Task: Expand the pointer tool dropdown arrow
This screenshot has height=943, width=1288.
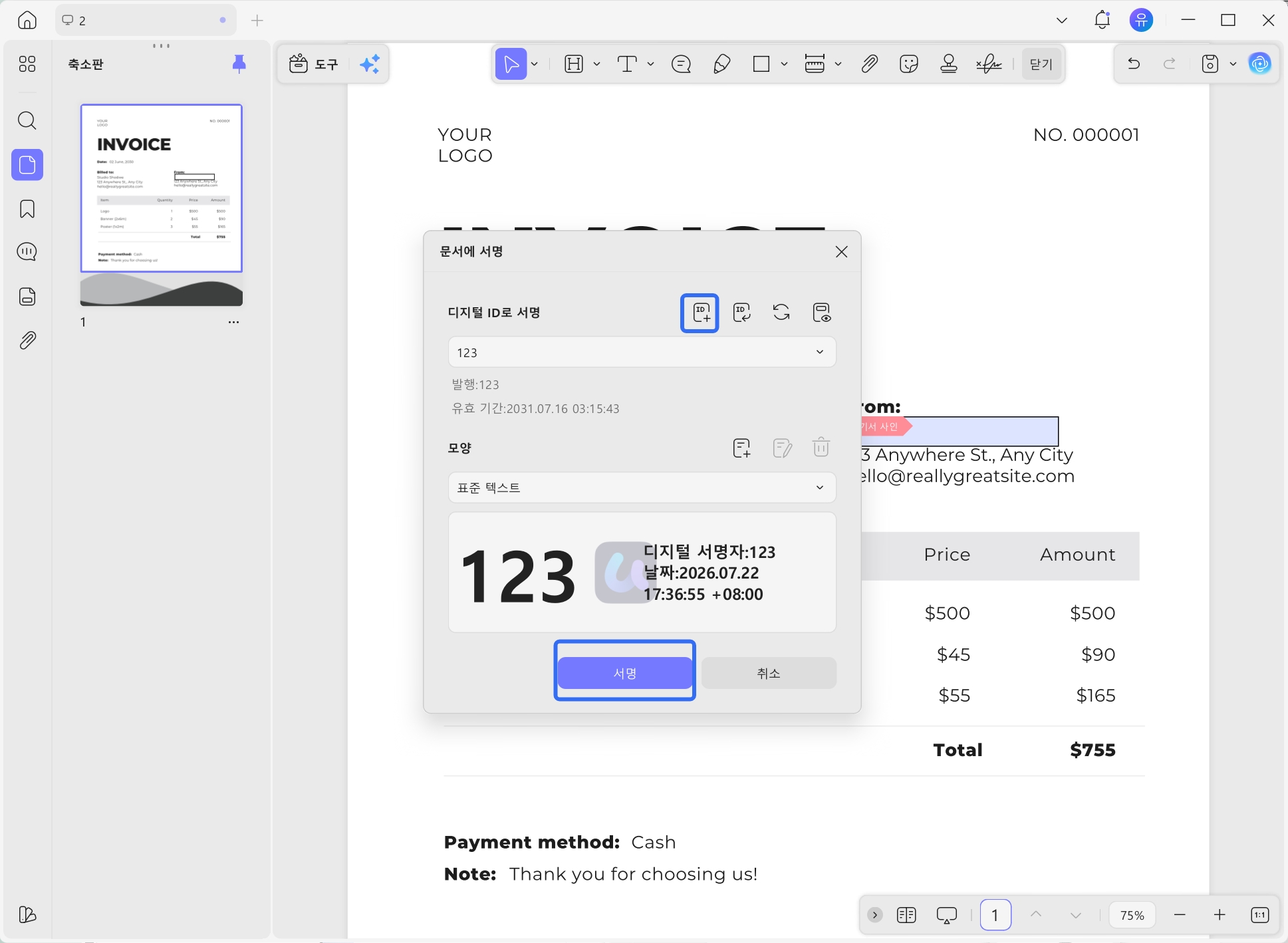Action: point(535,64)
